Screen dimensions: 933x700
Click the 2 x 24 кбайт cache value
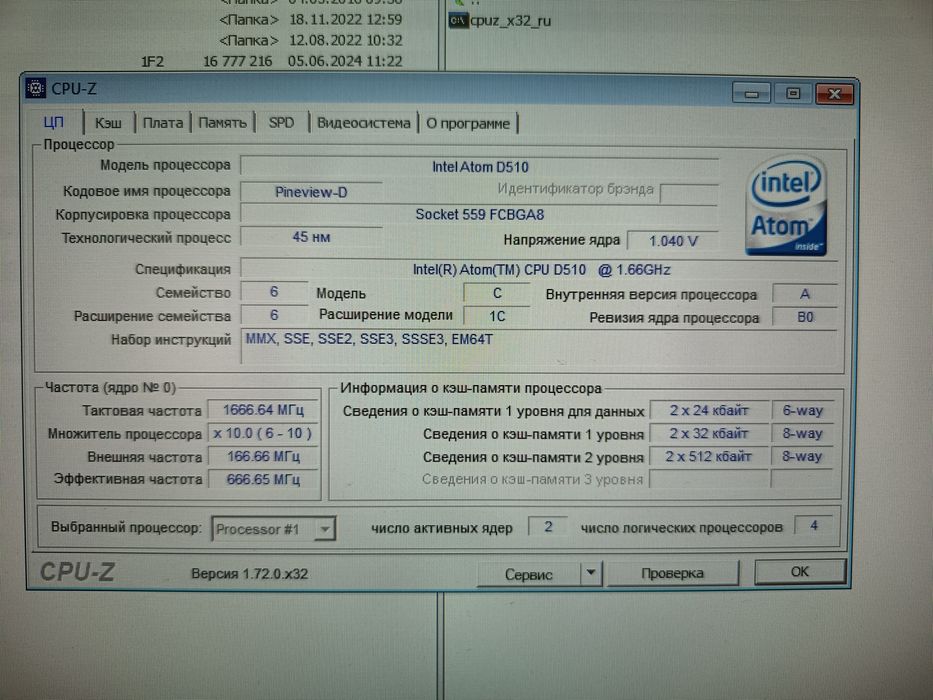tap(709, 410)
